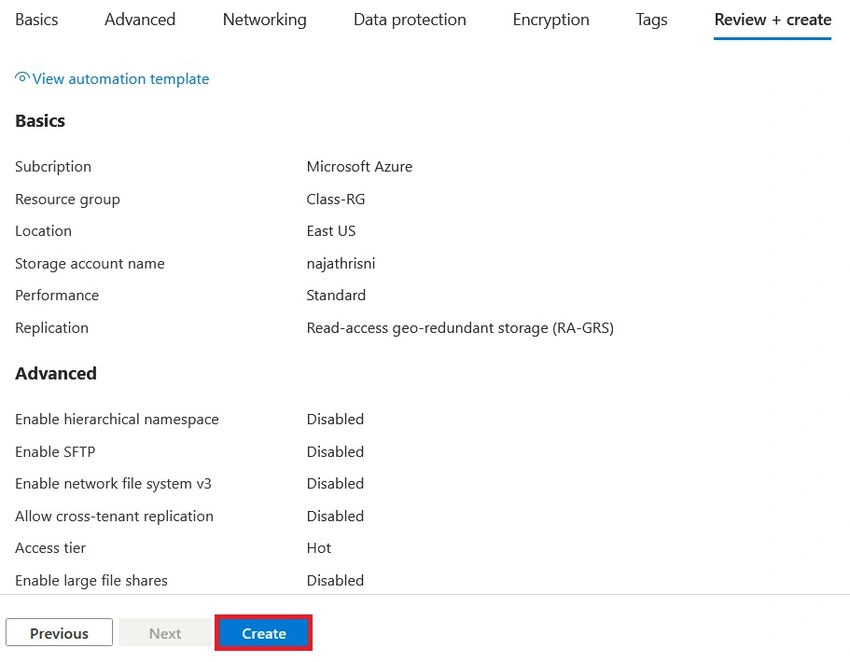This screenshot has height=662, width=850.
Task: Click the Advanced section heading
Action: (x=56, y=374)
